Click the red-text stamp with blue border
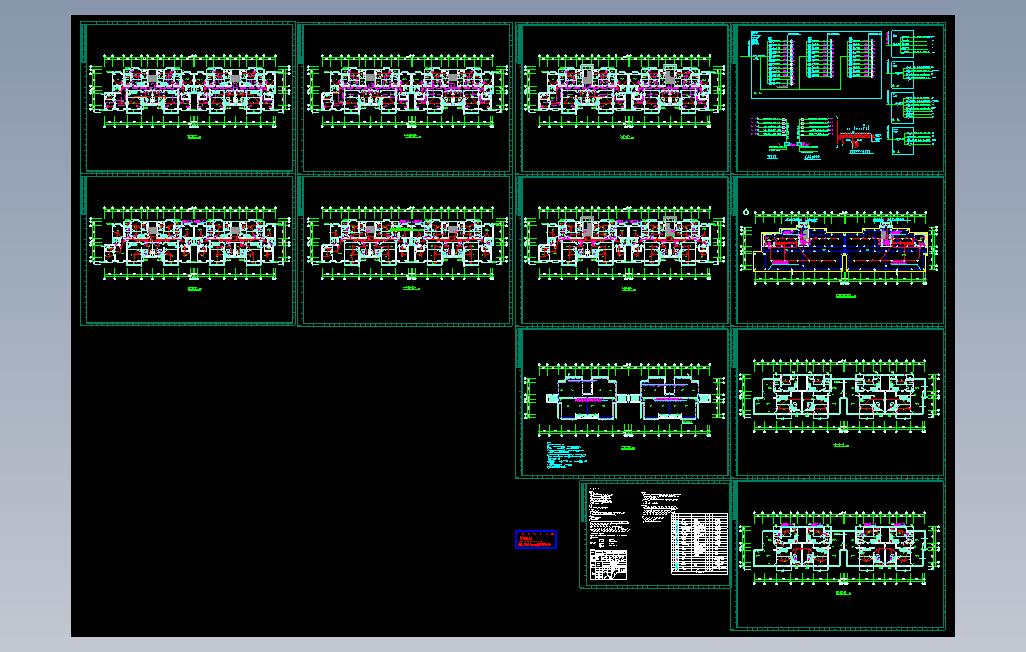Viewport: 1026px width, 652px height. tap(536, 539)
